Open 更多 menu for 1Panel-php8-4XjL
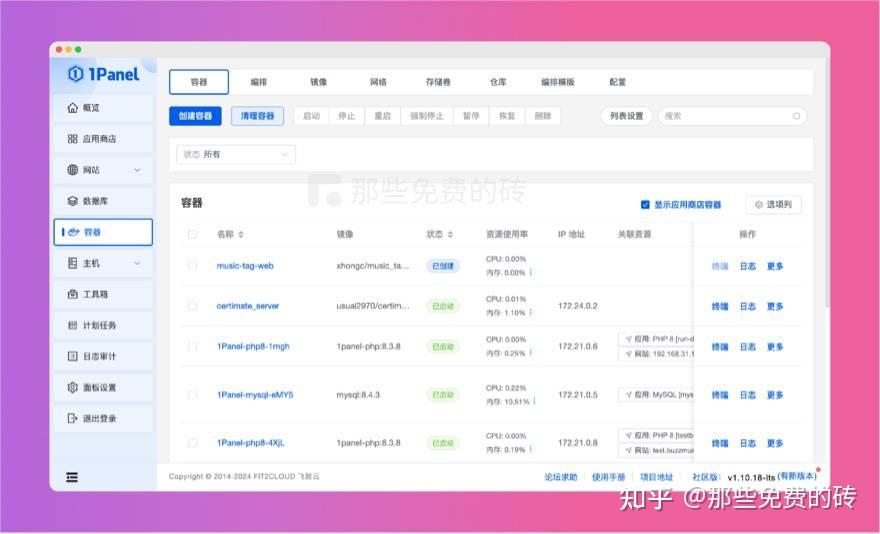880x534 pixels. [x=775, y=444]
